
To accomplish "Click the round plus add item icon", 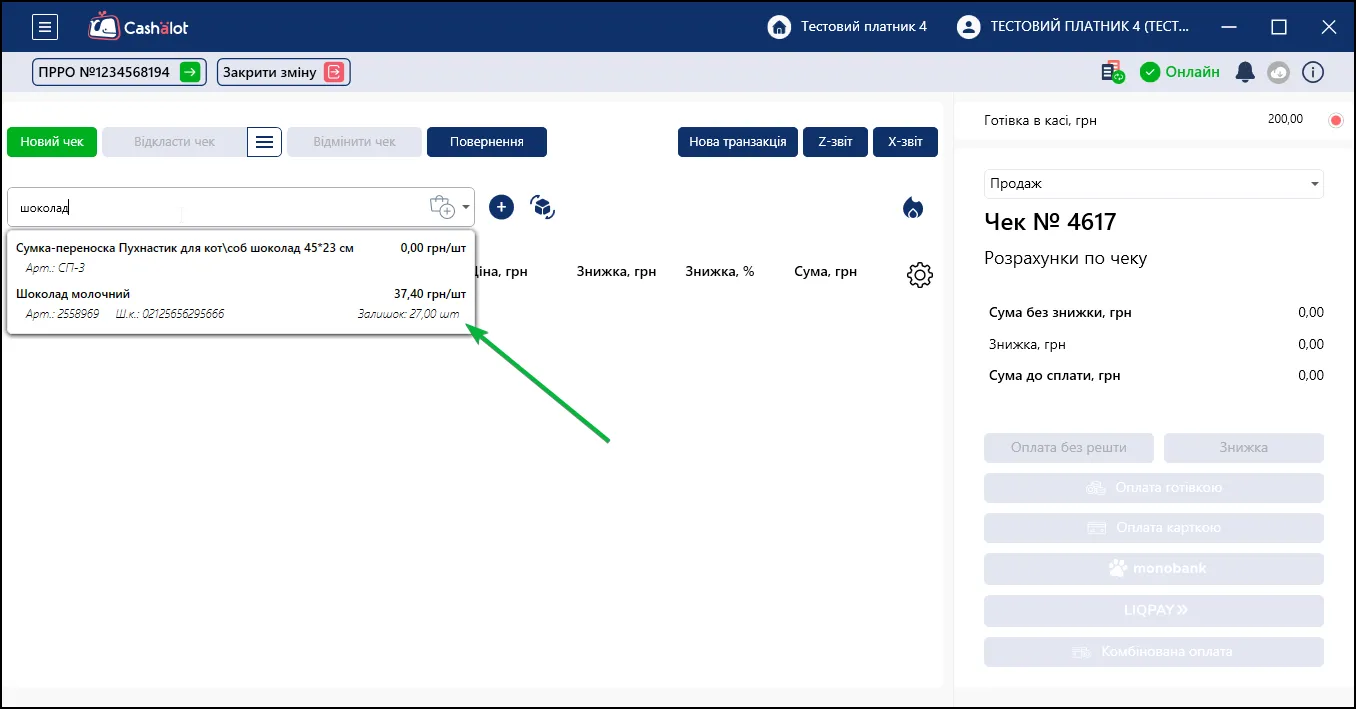I will (x=501, y=207).
